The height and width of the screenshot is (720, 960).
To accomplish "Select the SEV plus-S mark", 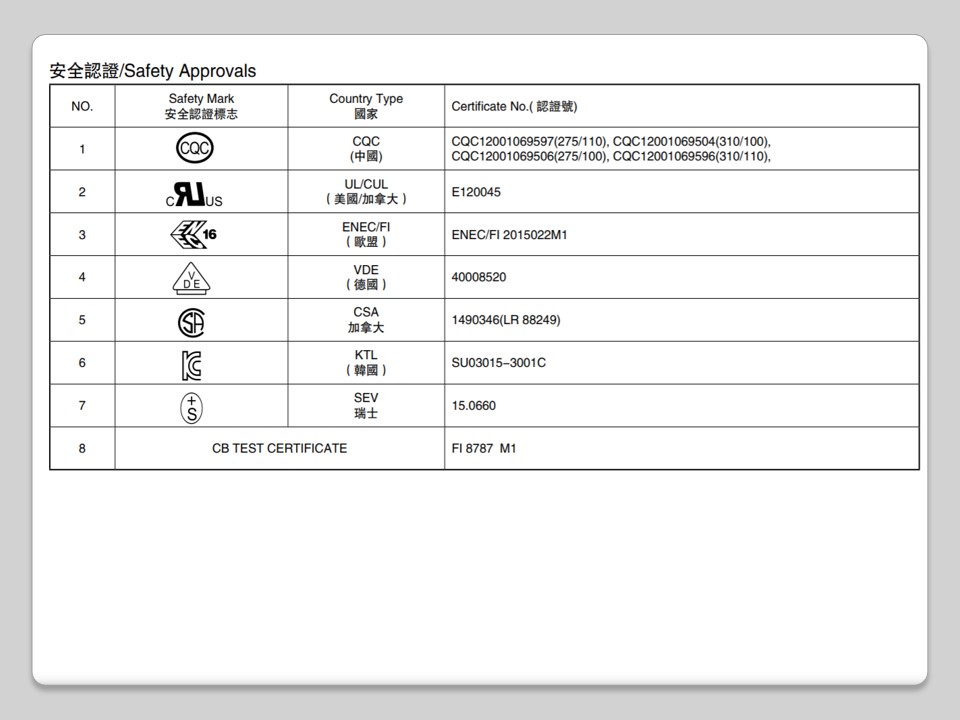I will (191, 407).
